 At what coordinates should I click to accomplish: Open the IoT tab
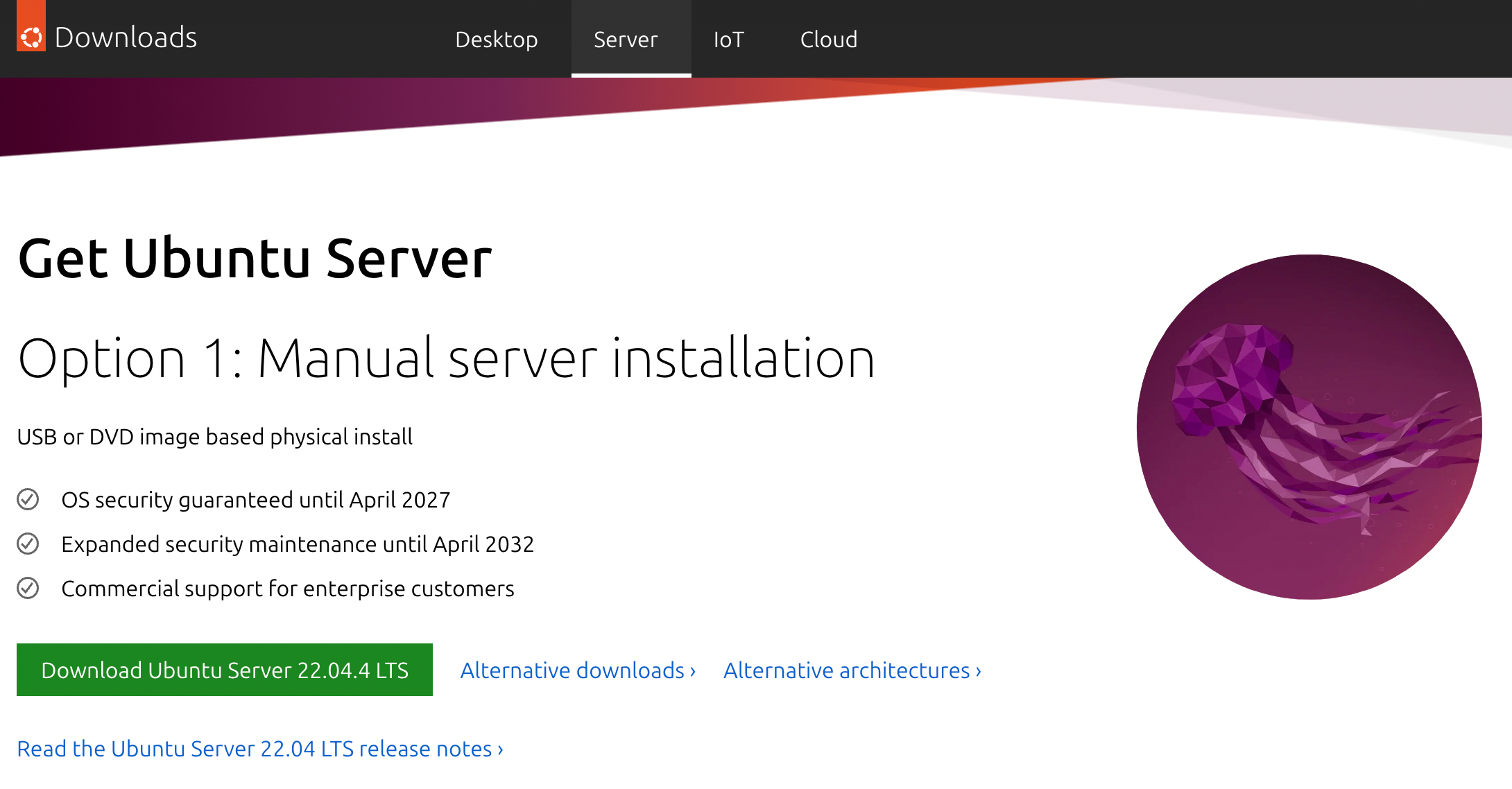(729, 39)
